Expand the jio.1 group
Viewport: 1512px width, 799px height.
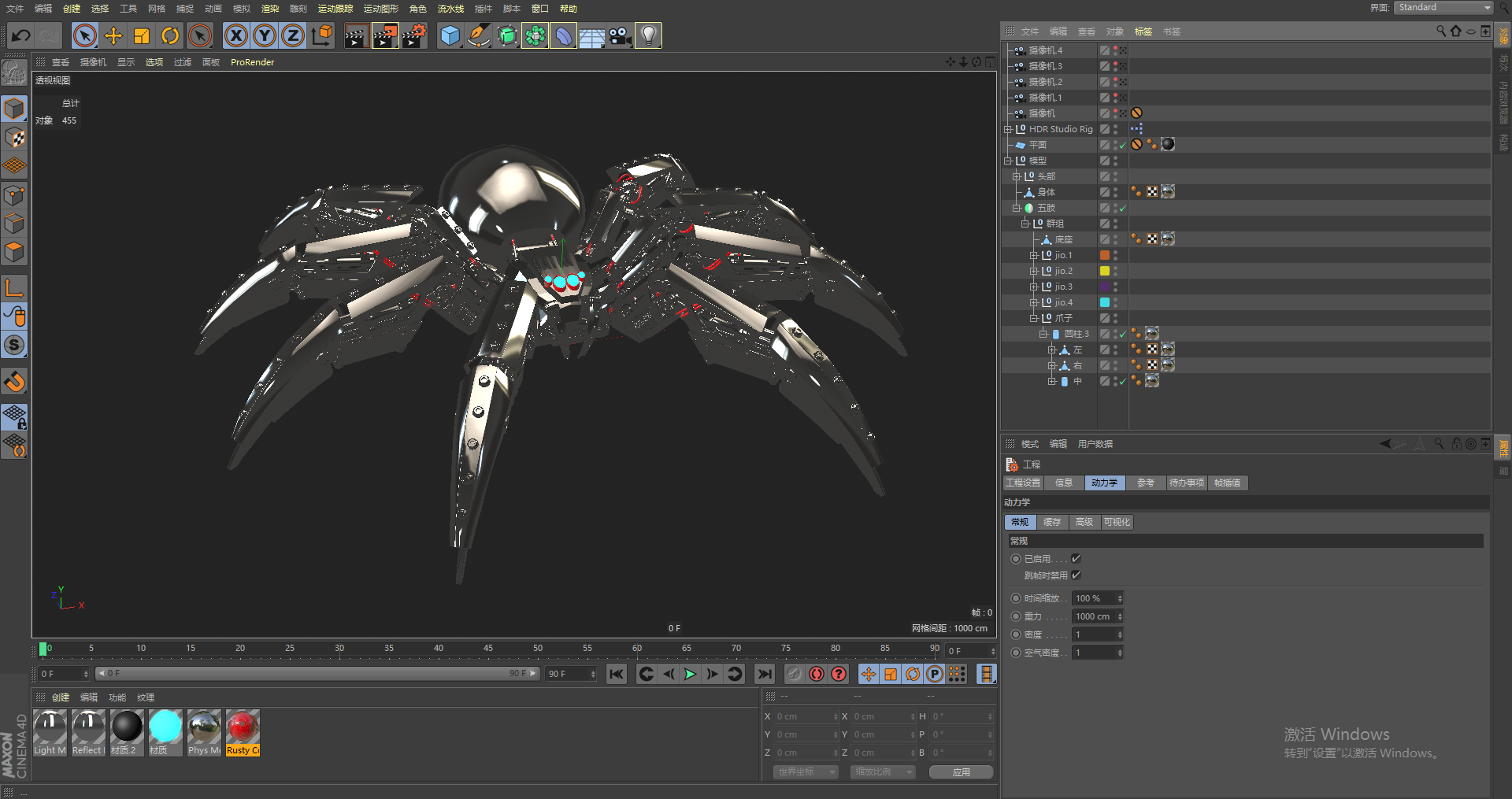[1033, 255]
